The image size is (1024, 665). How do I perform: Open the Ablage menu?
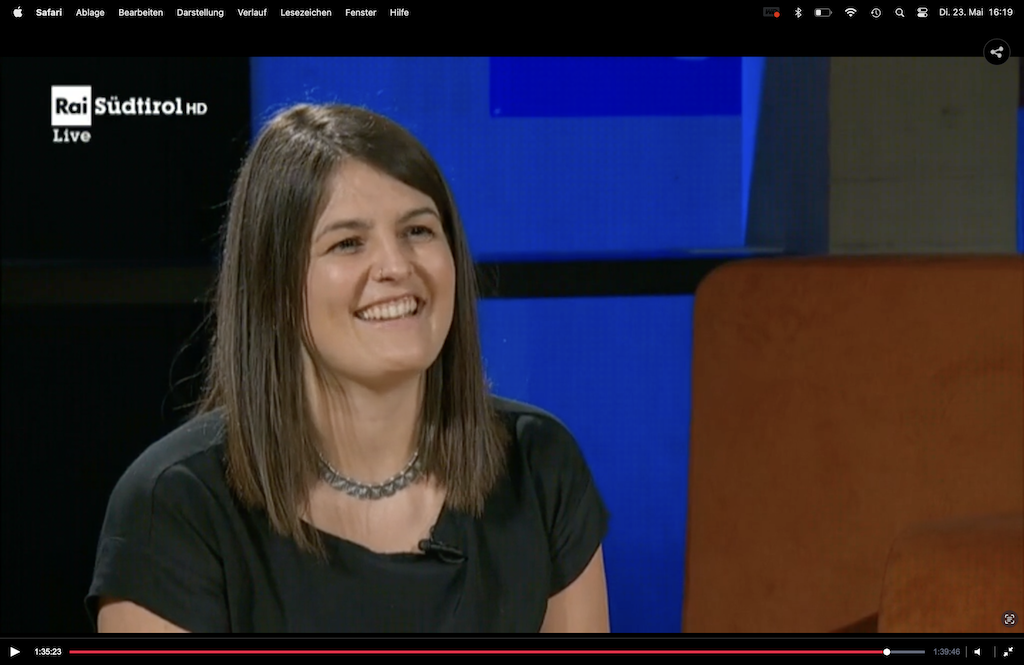point(90,12)
